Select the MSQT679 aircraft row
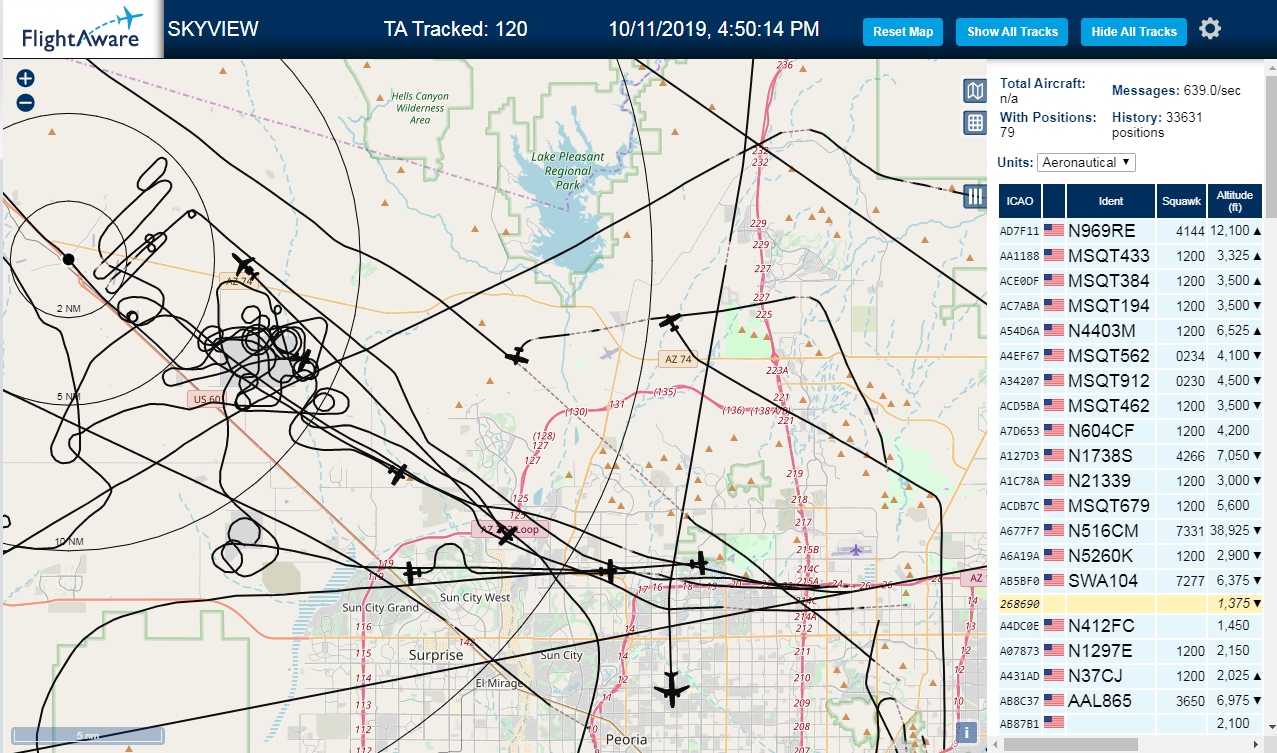The height and width of the screenshot is (753, 1277). click(1131, 505)
